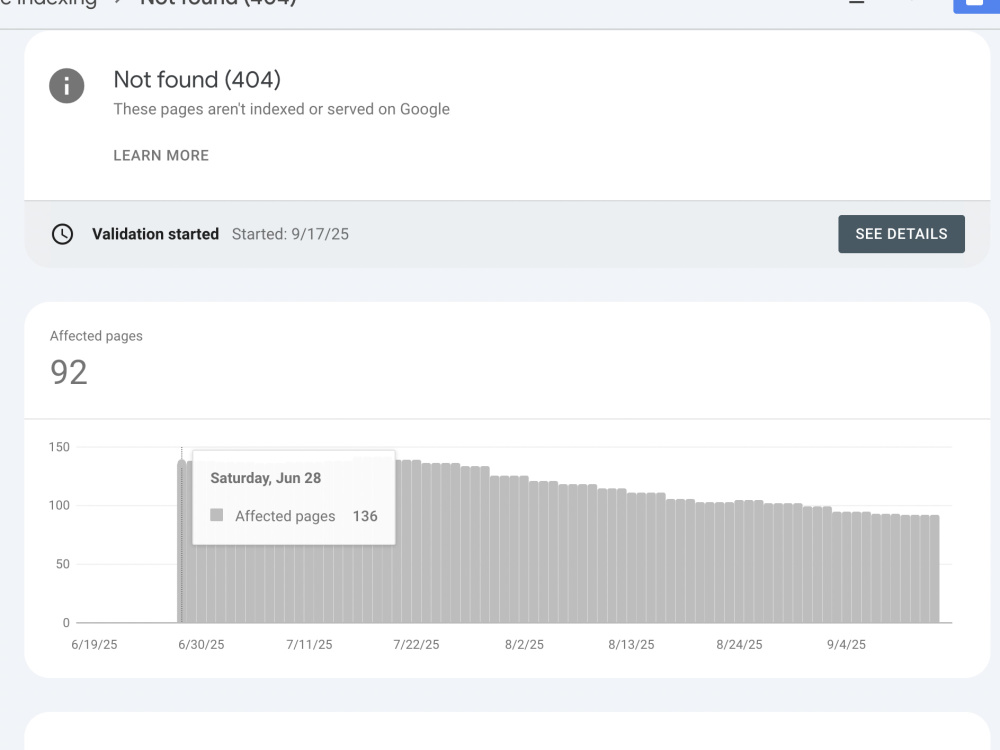Select the highlighted Jun 28 bar marker

tap(182, 541)
